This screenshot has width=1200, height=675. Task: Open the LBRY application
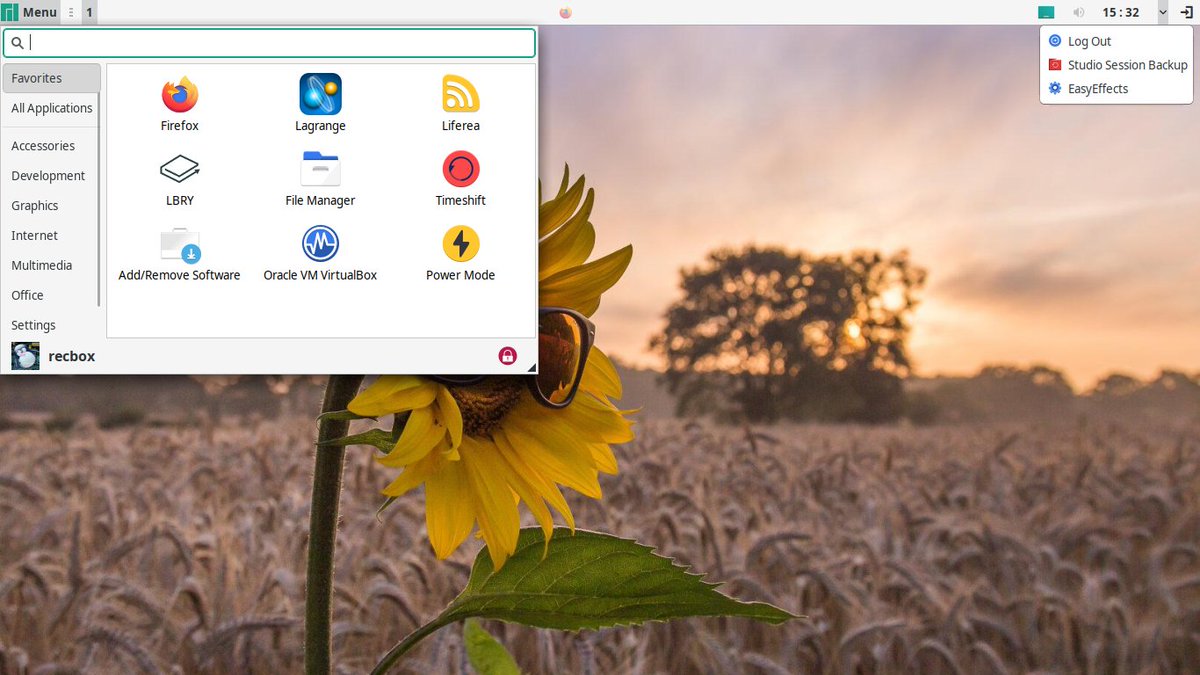(180, 174)
